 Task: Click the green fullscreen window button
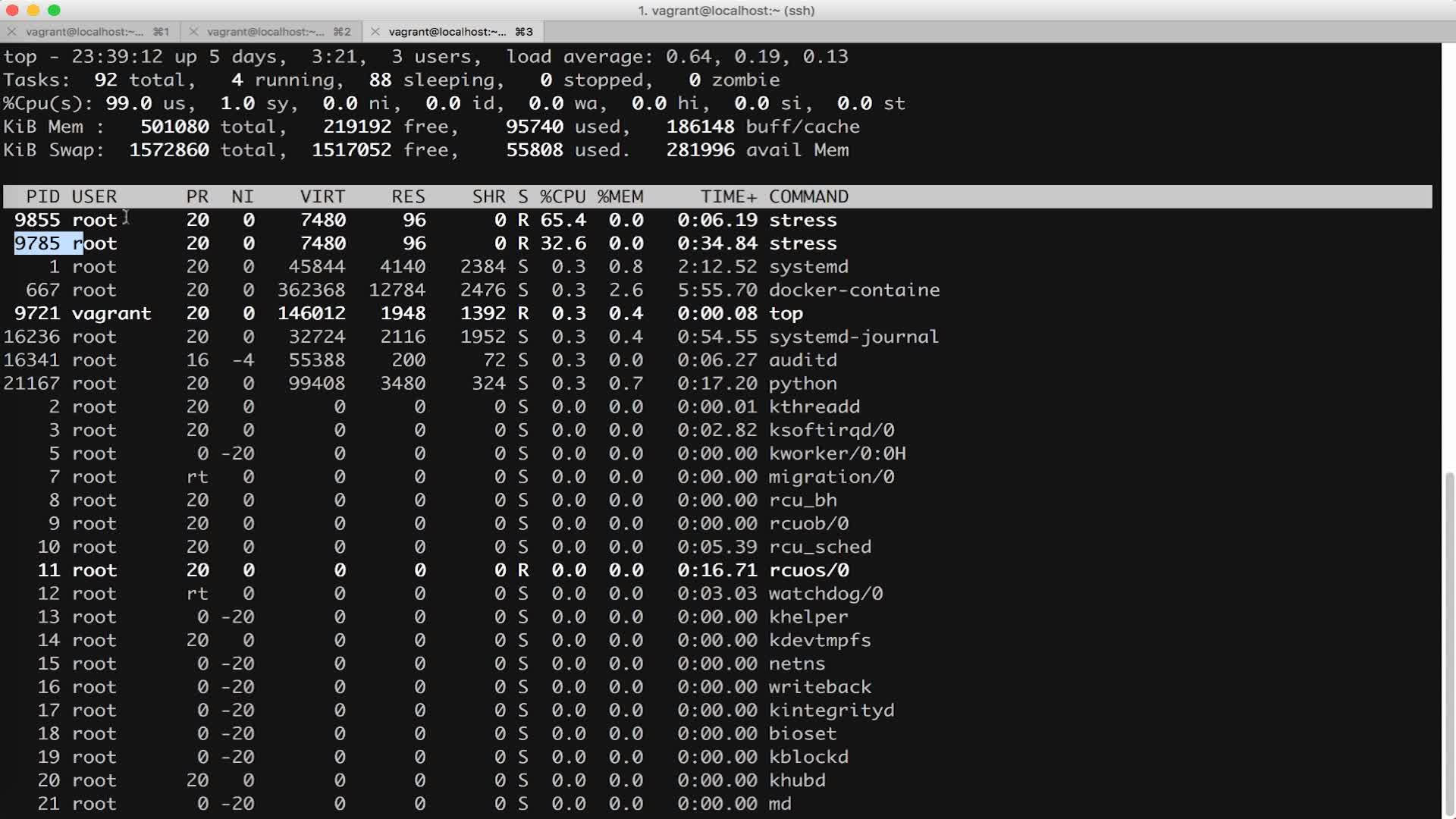(x=54, y=11)
